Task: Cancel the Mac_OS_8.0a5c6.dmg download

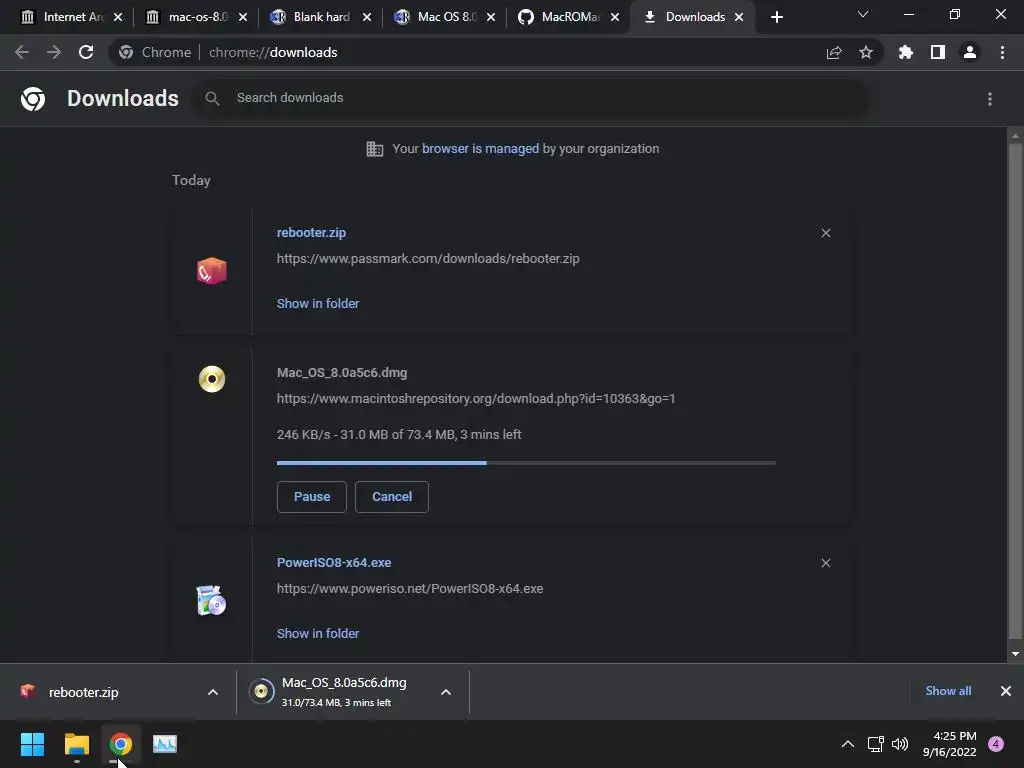Action: tap(392, 497)
